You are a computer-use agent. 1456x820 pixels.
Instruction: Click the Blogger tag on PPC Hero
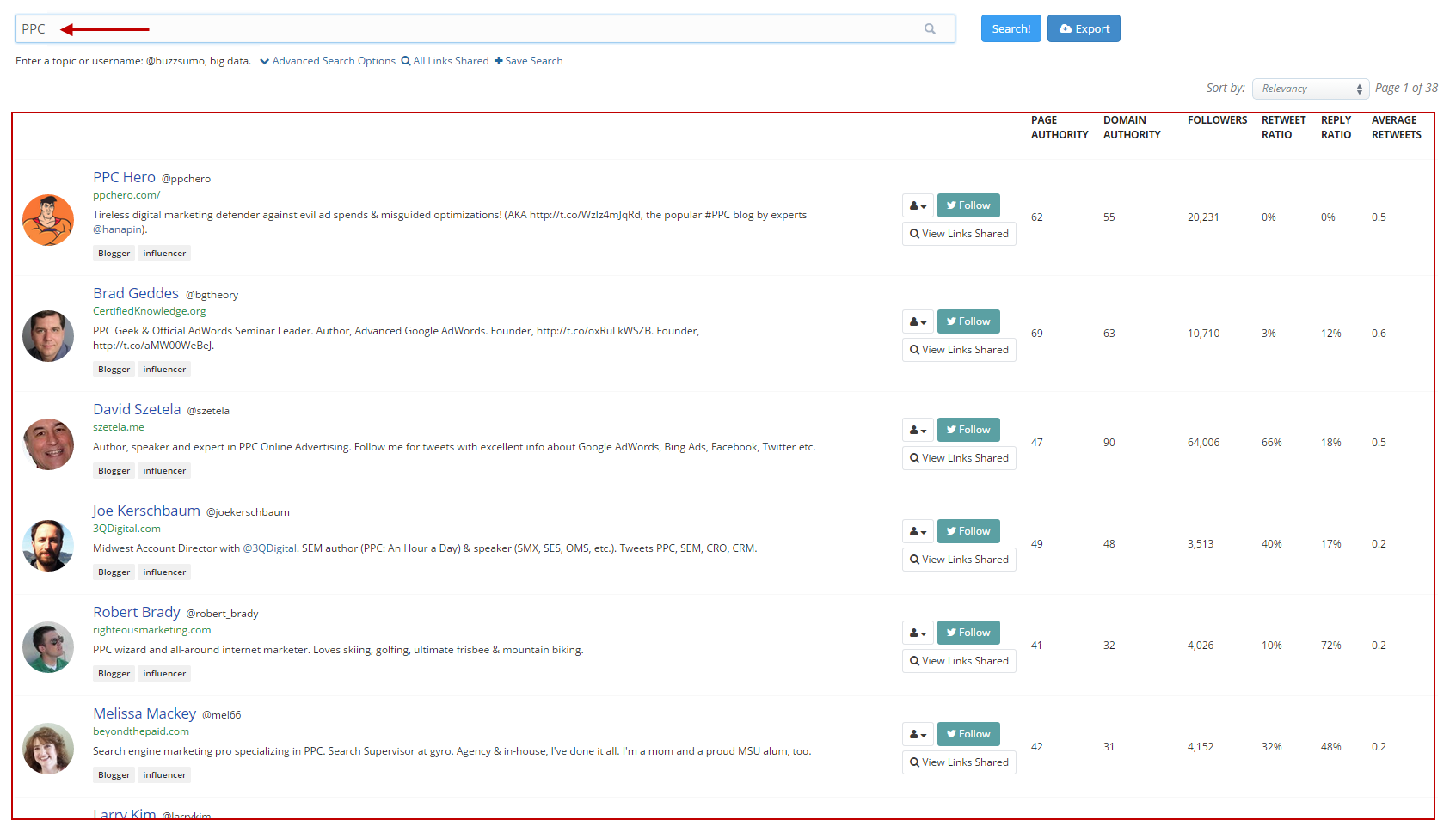114,254
